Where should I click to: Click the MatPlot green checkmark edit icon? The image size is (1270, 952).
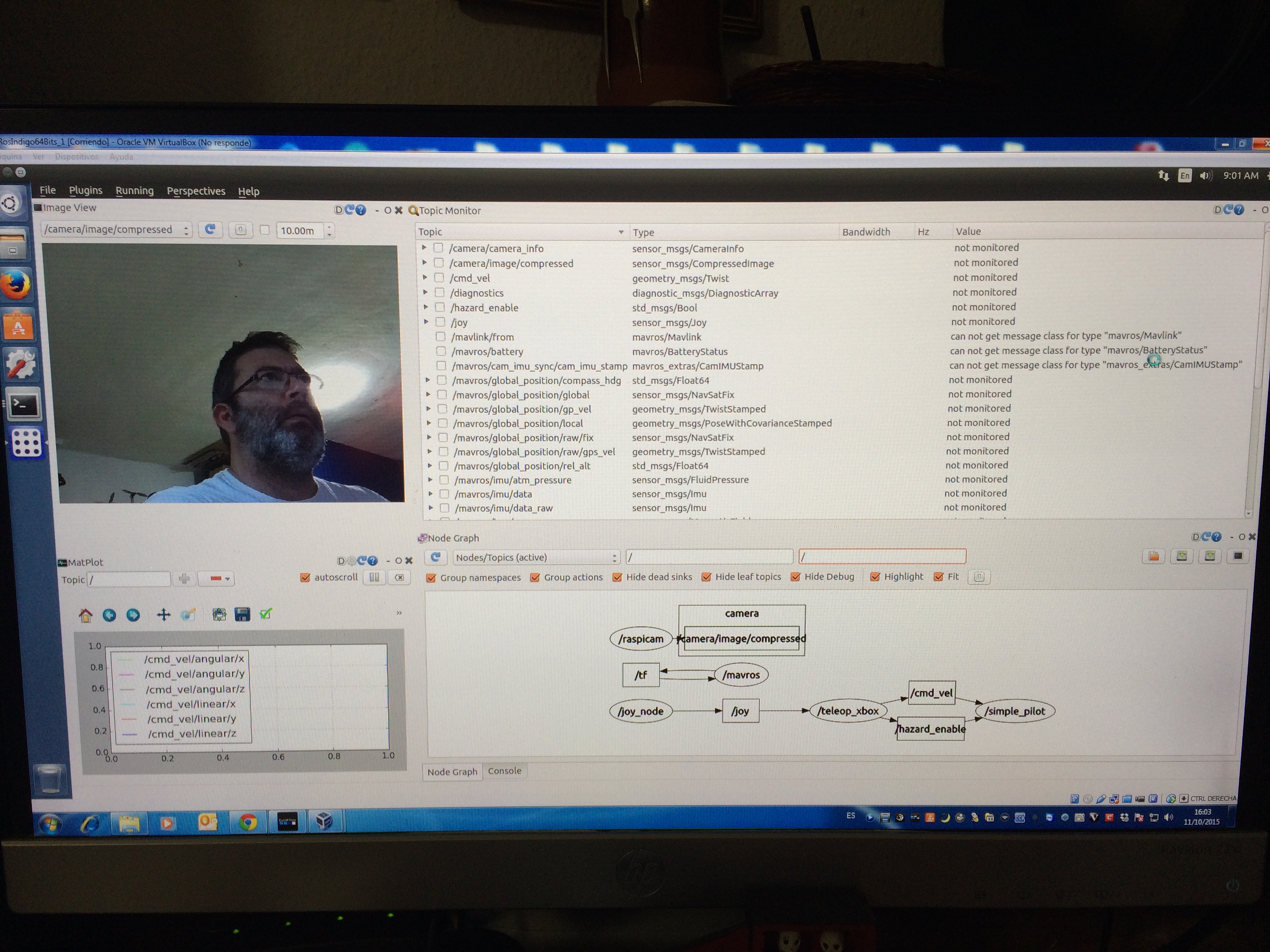[x=265, y=614]
